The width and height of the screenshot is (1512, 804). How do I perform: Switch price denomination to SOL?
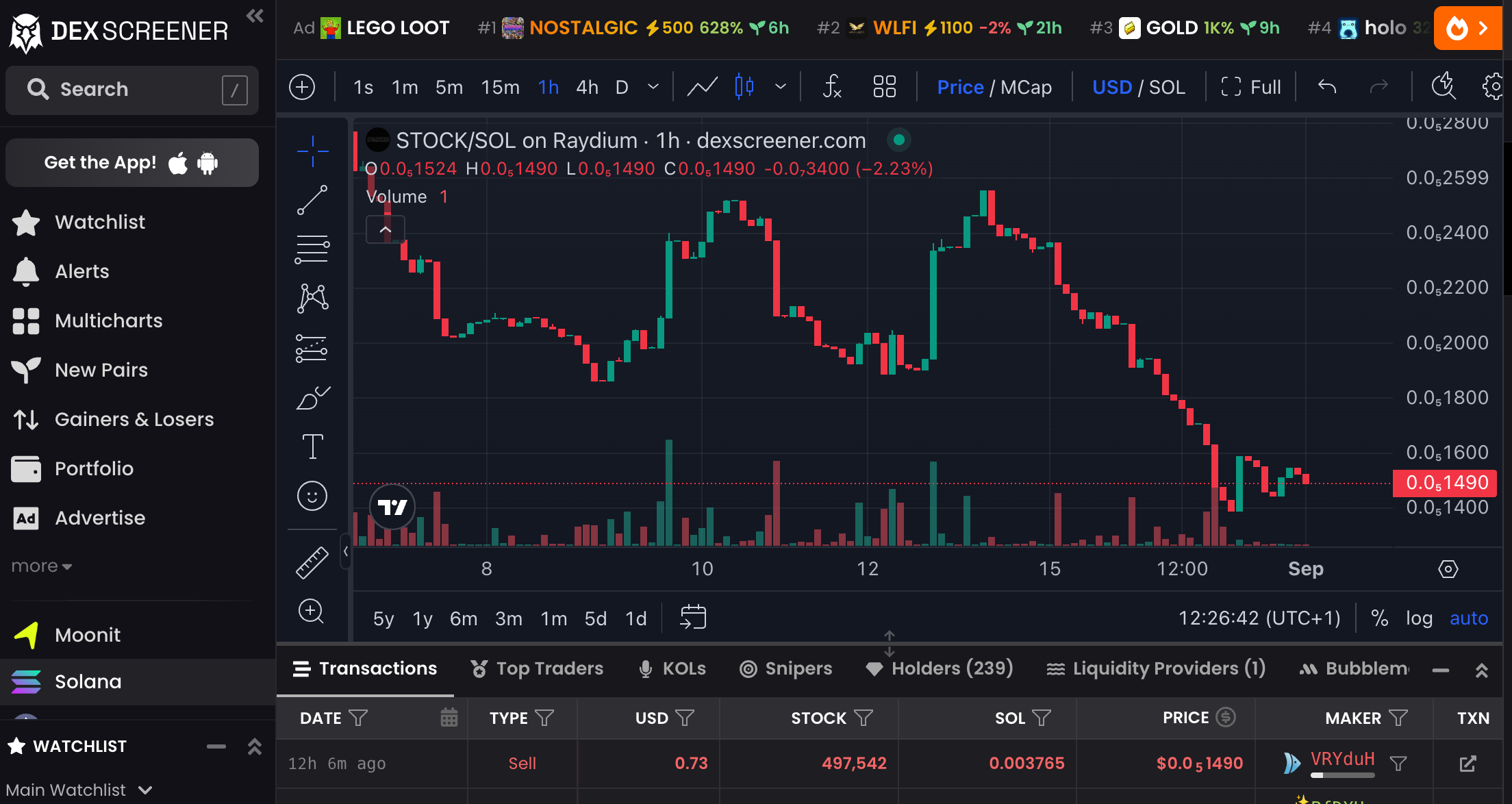[x=1169, y=87]
